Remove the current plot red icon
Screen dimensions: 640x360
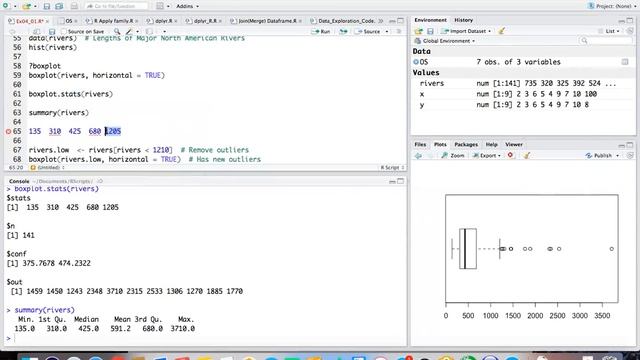tap(510, 156)
